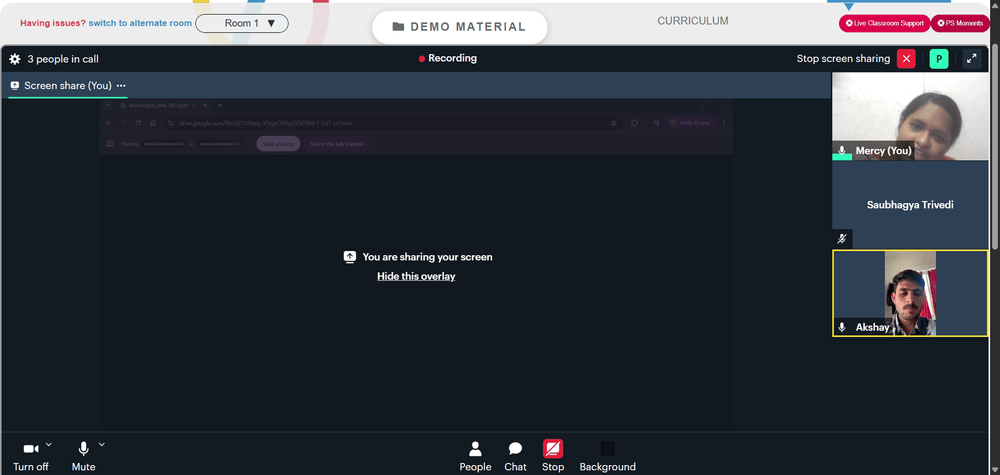Click the red stop screen sharing X

(906, 59)
